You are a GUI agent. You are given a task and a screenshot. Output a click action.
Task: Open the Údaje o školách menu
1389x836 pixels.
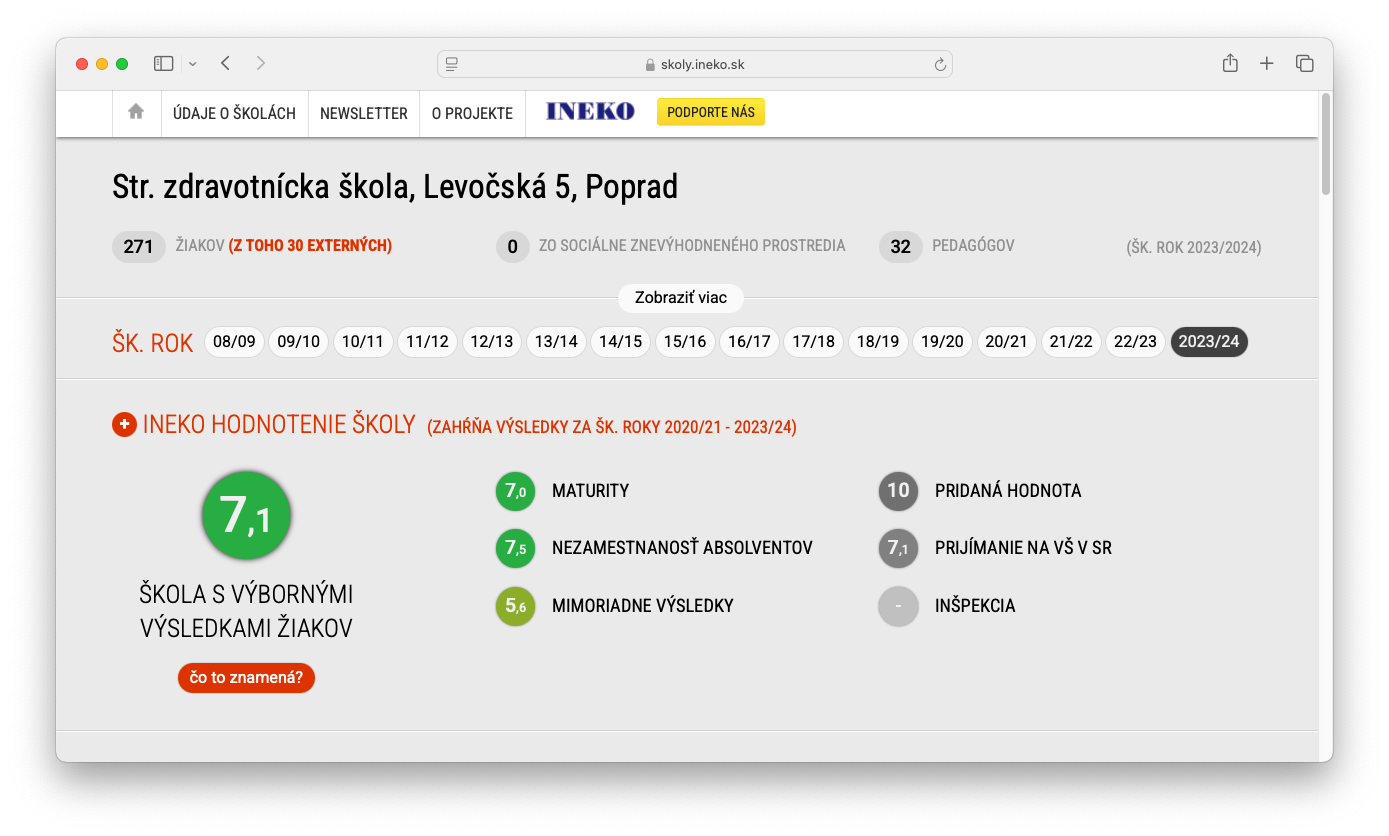(234, 113)
